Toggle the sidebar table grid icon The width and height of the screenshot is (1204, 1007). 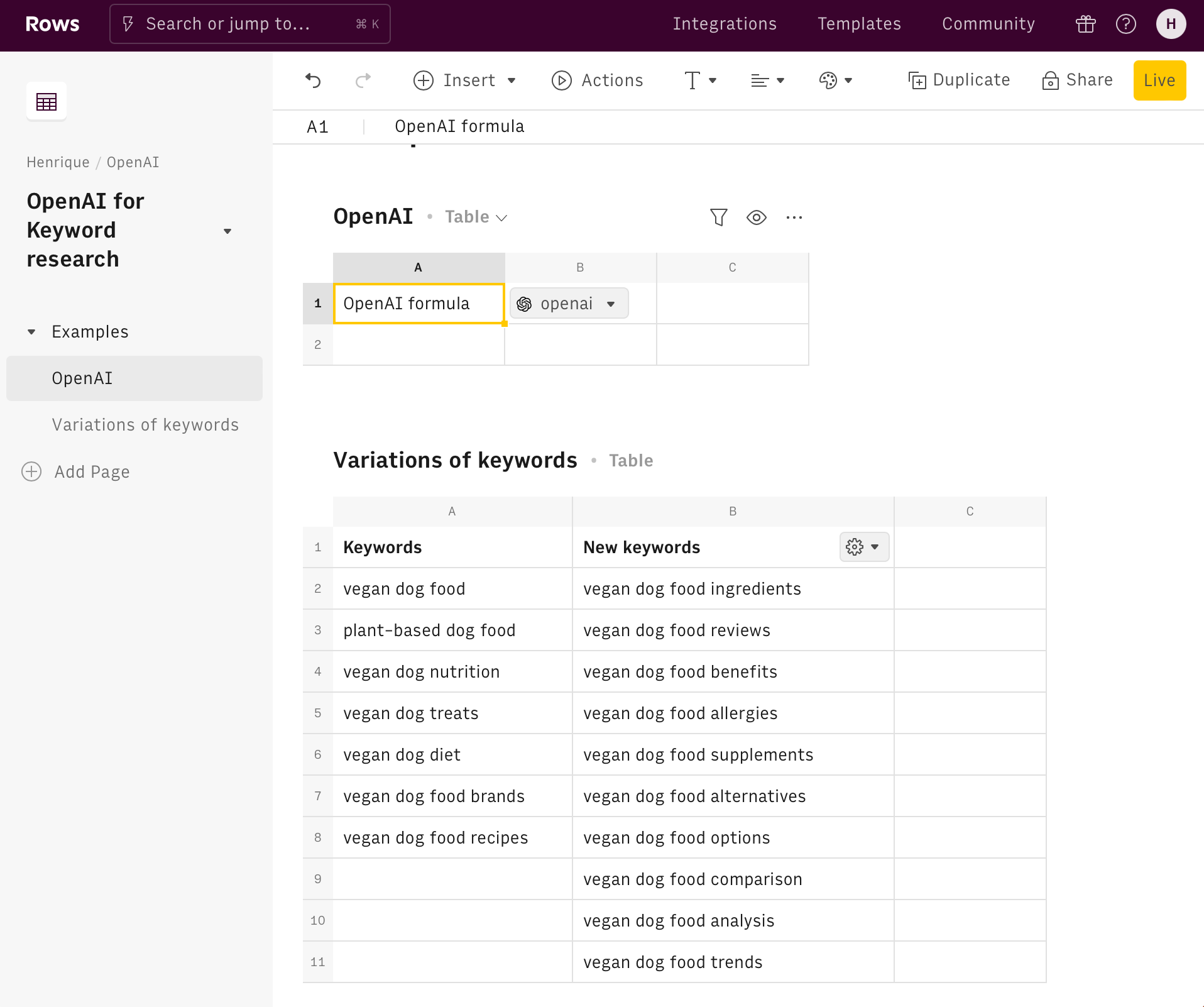(47, 101)
